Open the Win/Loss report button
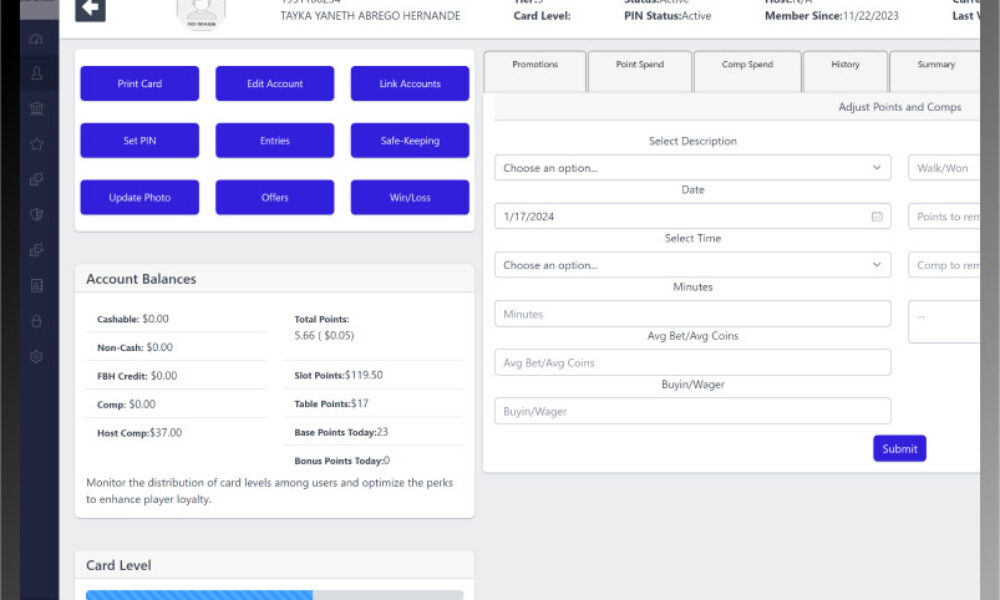The height and width of the screenshot is (600, 1000). coord(409,198)
